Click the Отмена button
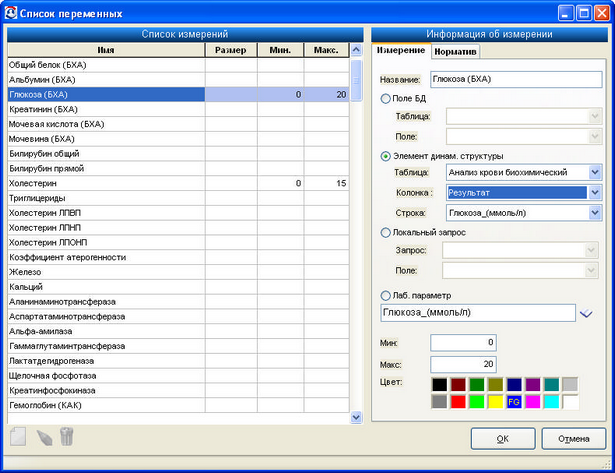615x473 pixels. tap(573, 438)
